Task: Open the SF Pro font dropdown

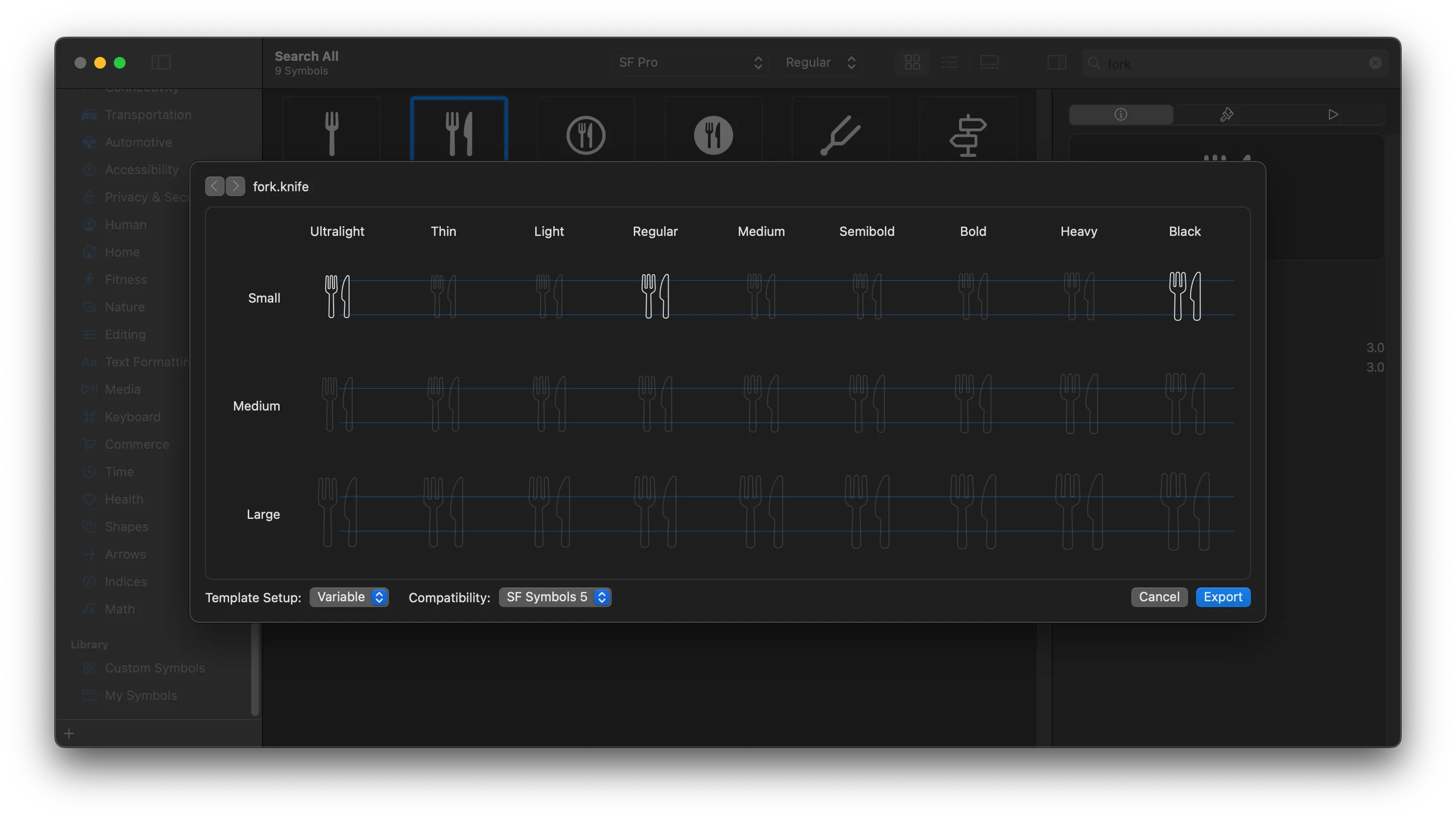Action: 690,62
